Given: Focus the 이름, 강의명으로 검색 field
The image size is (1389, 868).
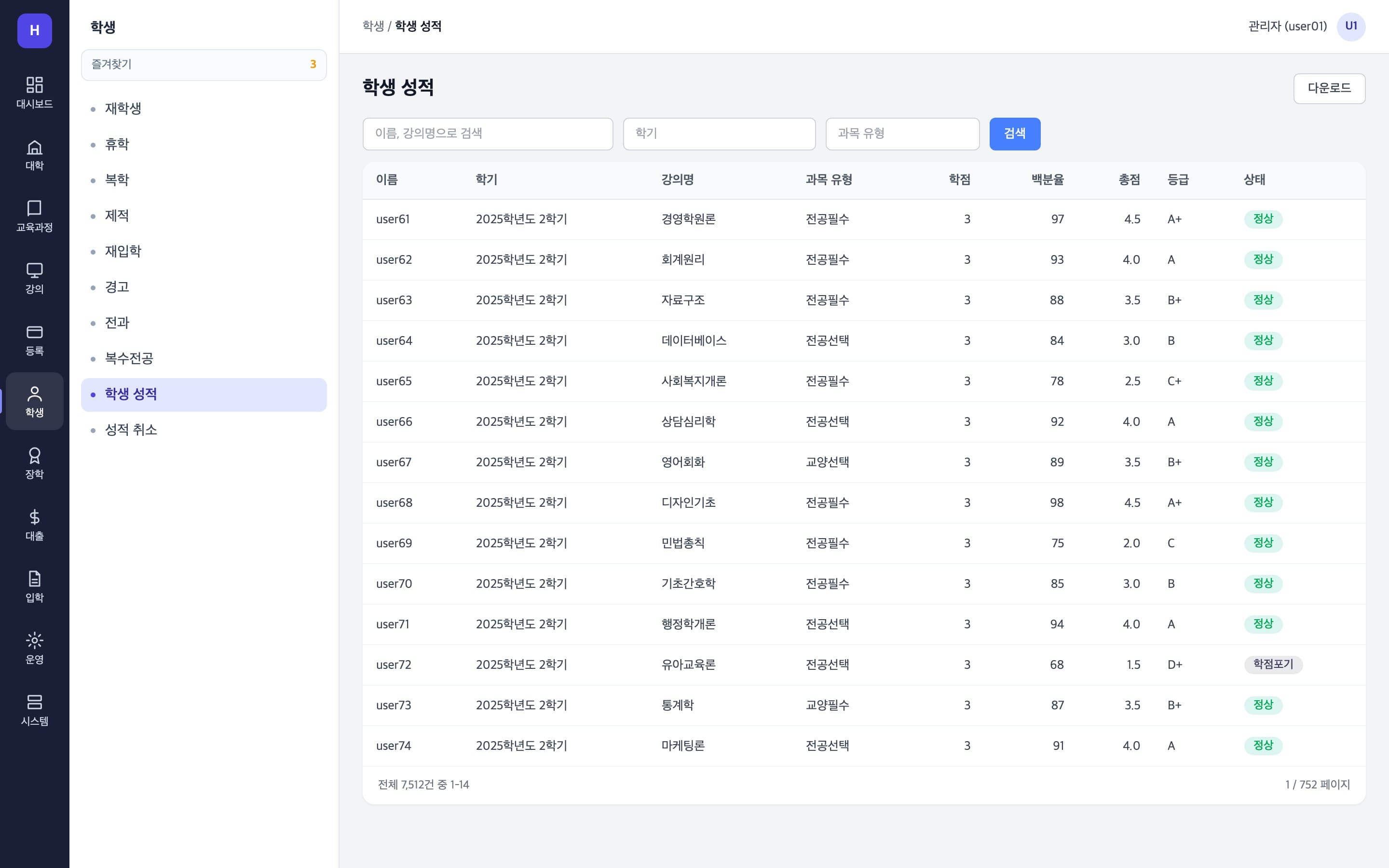Looking at the screenshot, I should click(488, 134).
